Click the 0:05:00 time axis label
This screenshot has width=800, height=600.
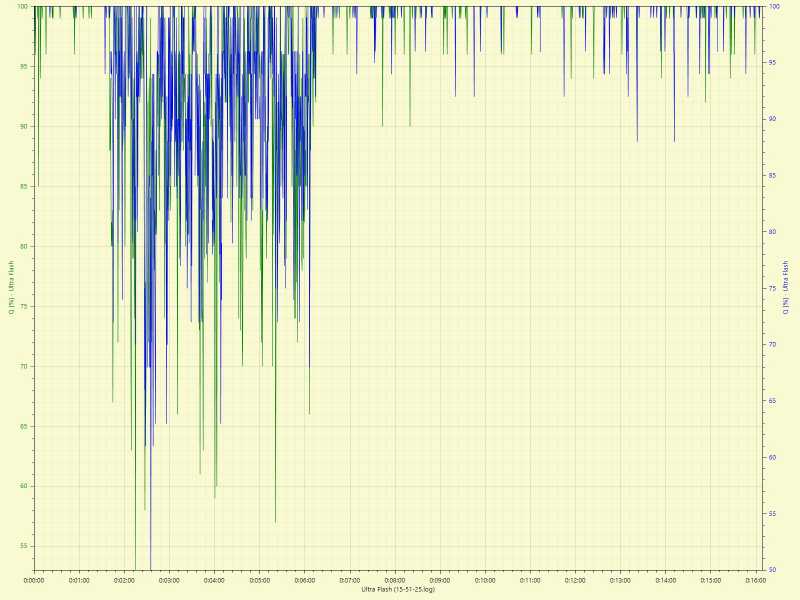pos(259,581)
